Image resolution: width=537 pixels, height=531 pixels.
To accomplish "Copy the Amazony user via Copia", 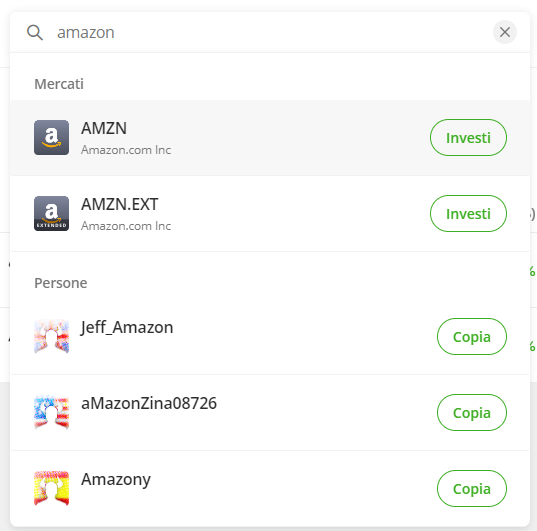I will click(472, 489).
